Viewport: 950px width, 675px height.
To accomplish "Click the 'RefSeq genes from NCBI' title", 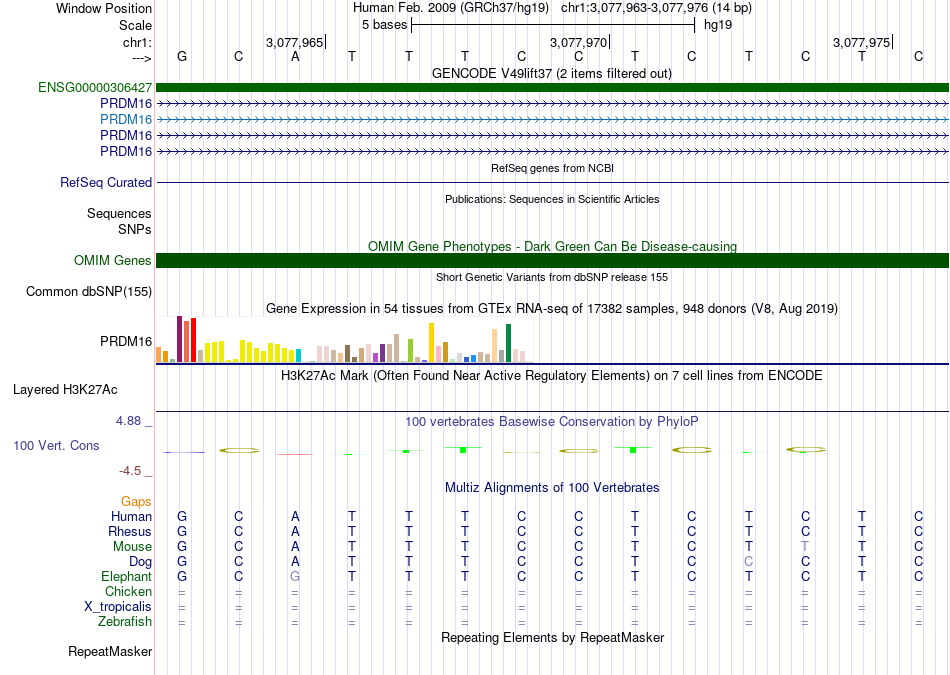I will coord(552,168).
